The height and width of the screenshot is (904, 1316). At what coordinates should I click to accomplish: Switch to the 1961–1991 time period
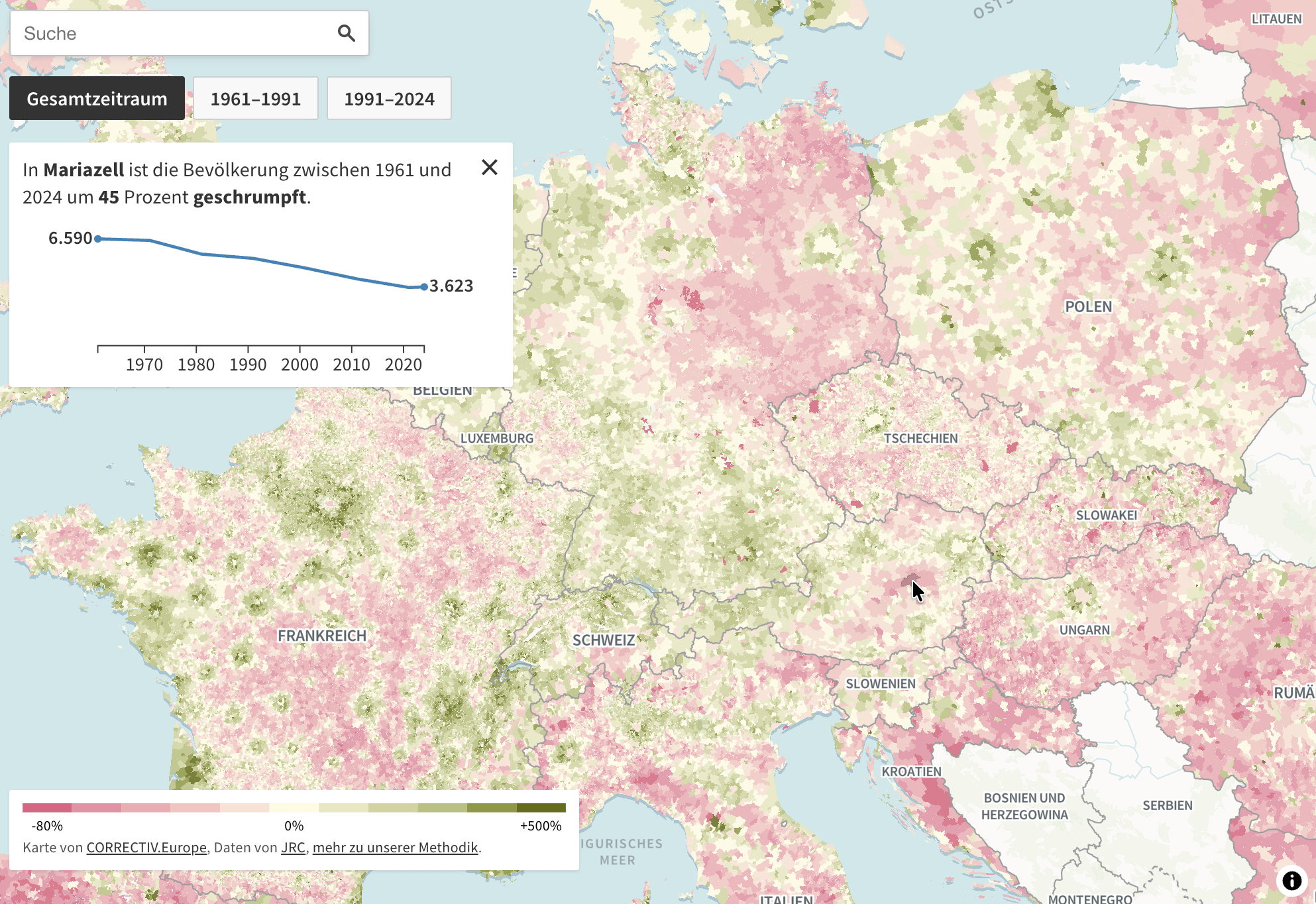pyautogui.click(x=256, y=98)
